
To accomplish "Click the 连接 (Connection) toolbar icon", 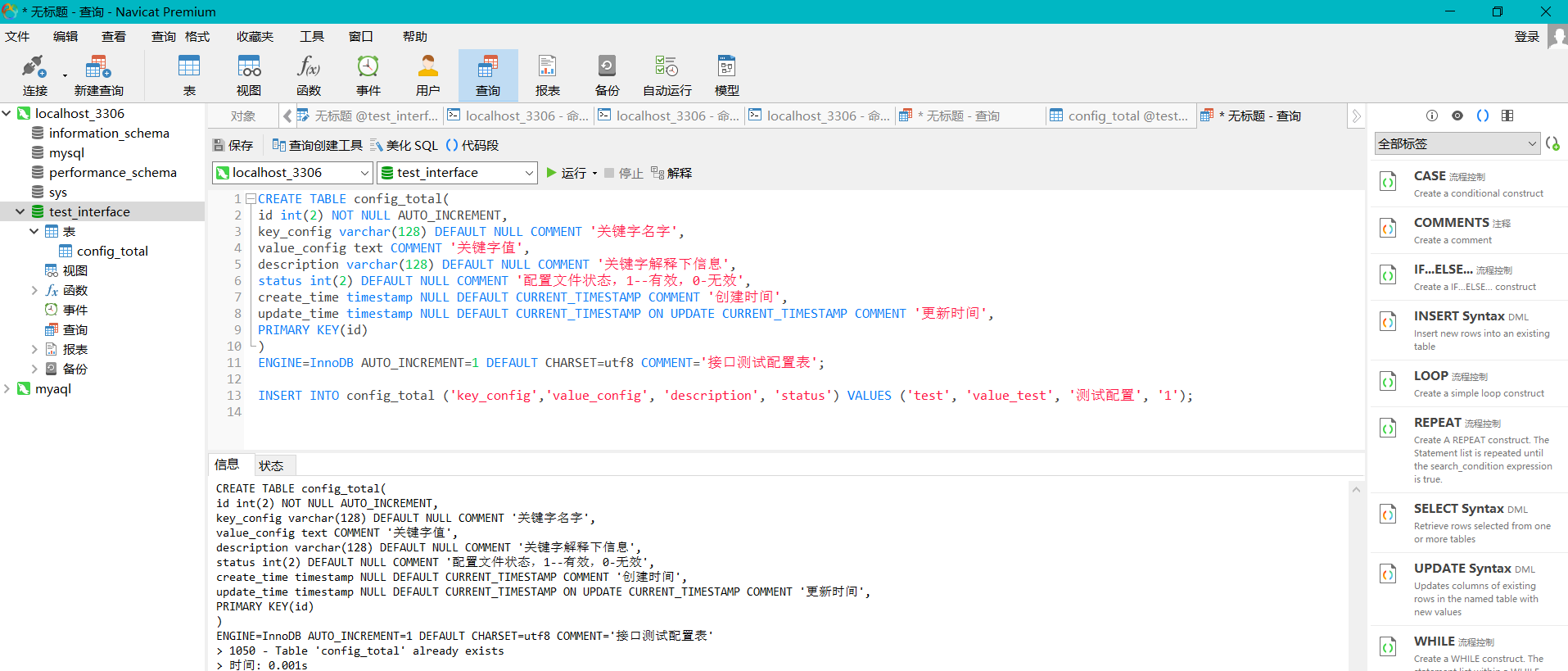I will (x=34, y=75).
